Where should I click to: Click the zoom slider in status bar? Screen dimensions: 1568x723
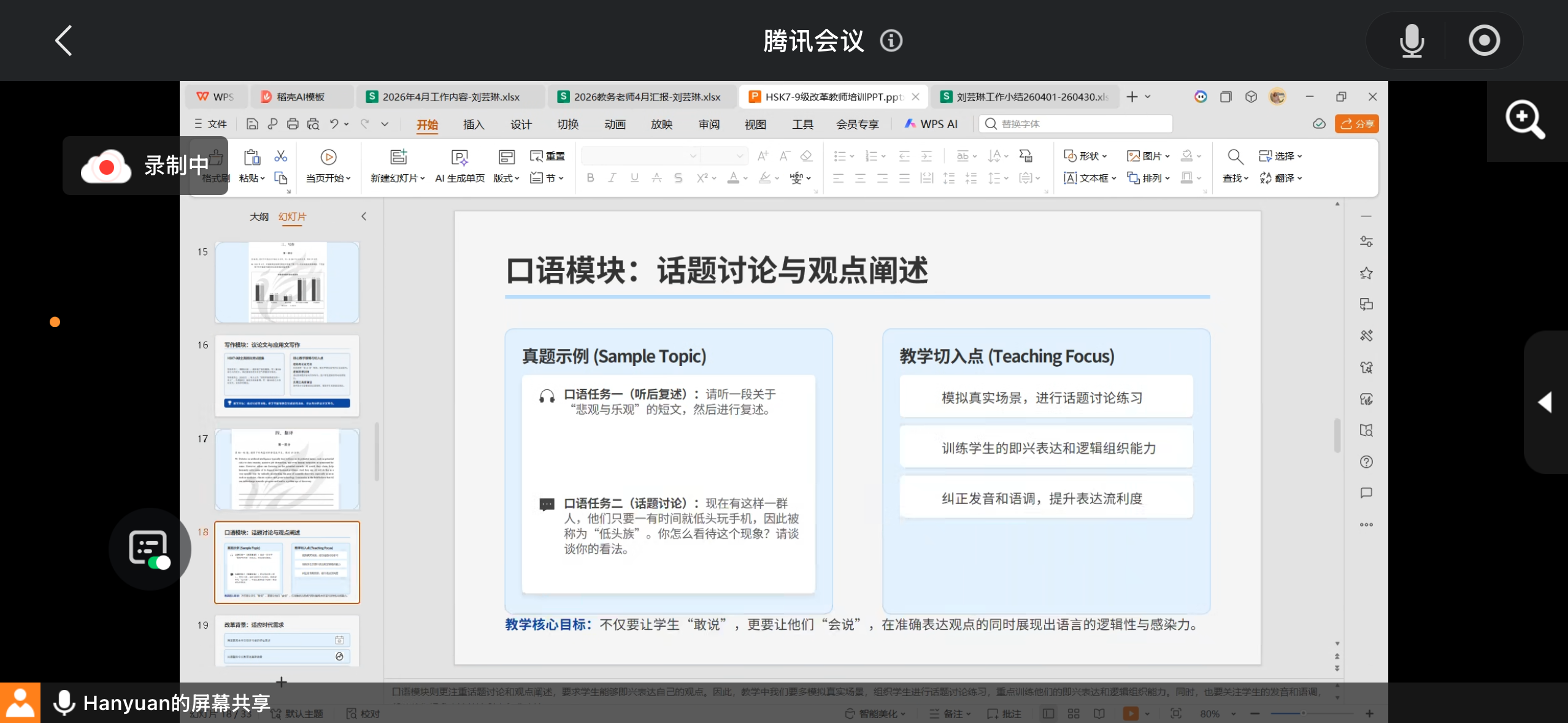point(1303,713)
